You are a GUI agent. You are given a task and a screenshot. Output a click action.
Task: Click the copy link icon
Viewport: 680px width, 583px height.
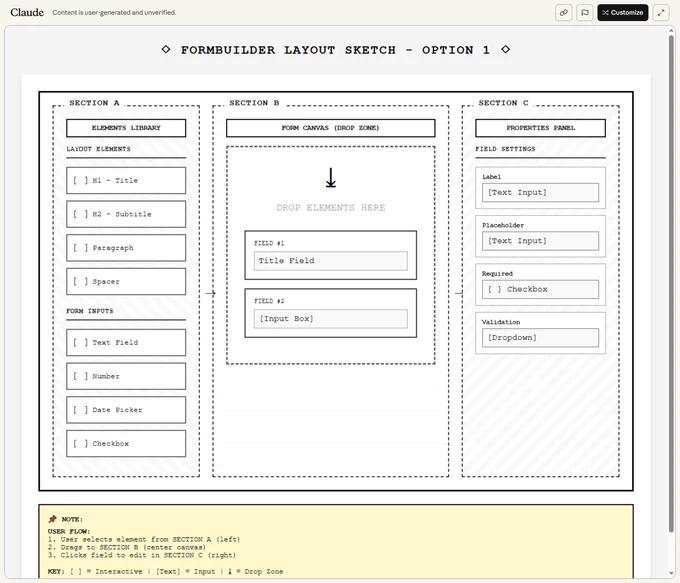(x=563, y=13)
